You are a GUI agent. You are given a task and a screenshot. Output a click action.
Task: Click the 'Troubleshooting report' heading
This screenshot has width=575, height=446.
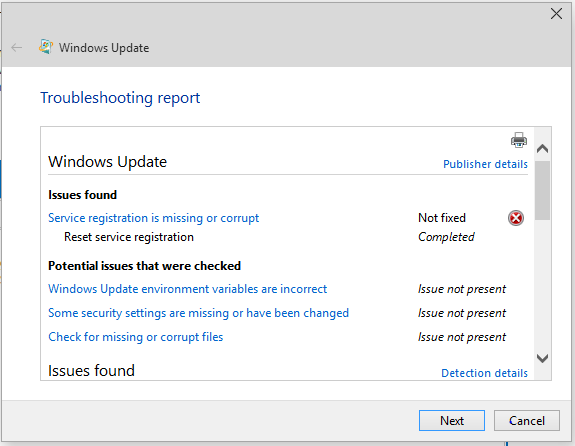120,98
